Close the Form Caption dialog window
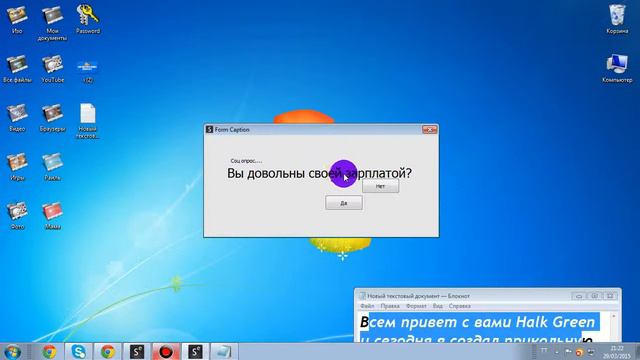 pyautogui.click(x=429, y=129)
